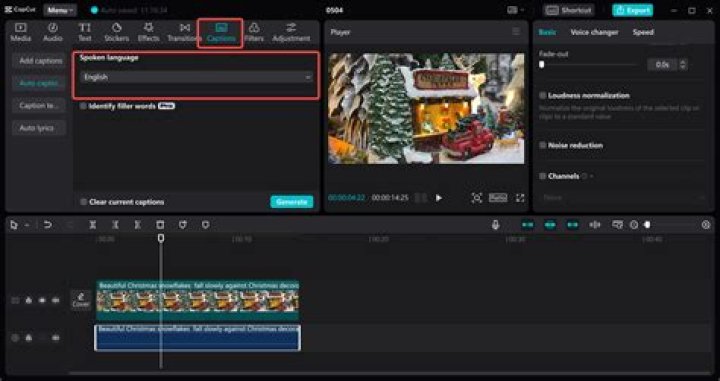Screen dimensions: 720x381
Task: Hide the video track with eye icon
Action: 42,300
